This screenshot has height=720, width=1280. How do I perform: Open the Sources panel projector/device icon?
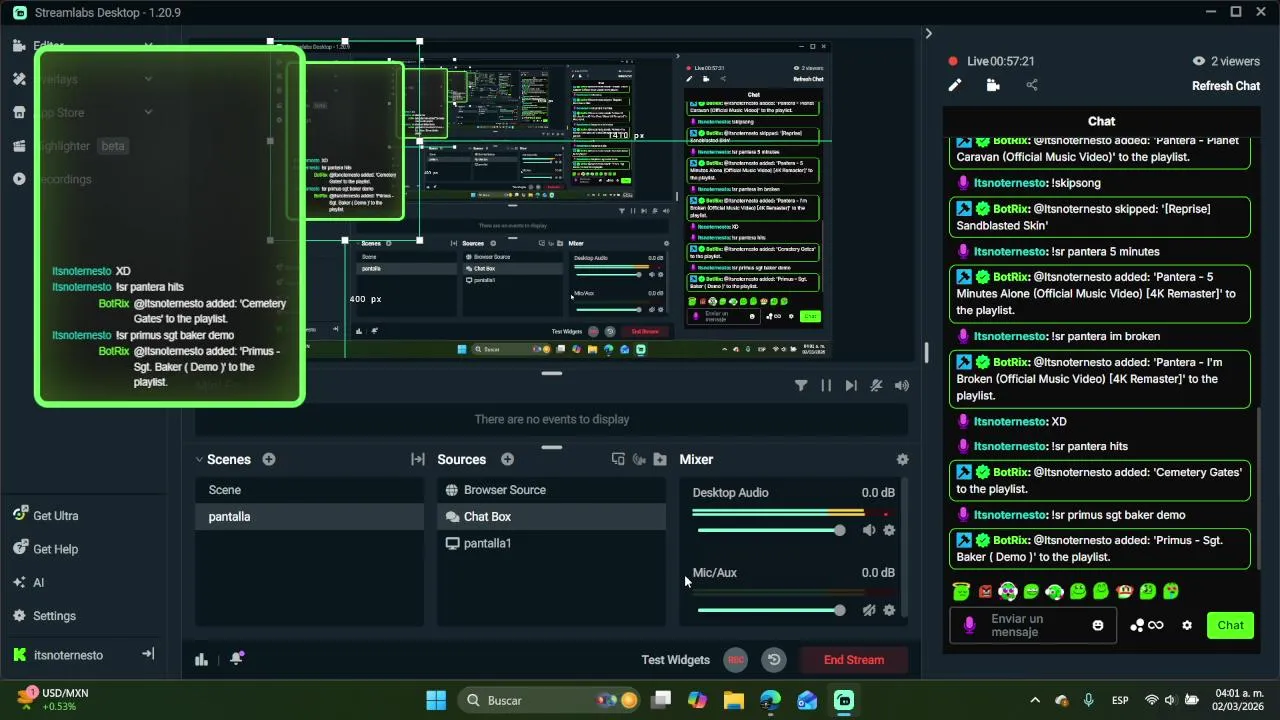pos(618,459)
